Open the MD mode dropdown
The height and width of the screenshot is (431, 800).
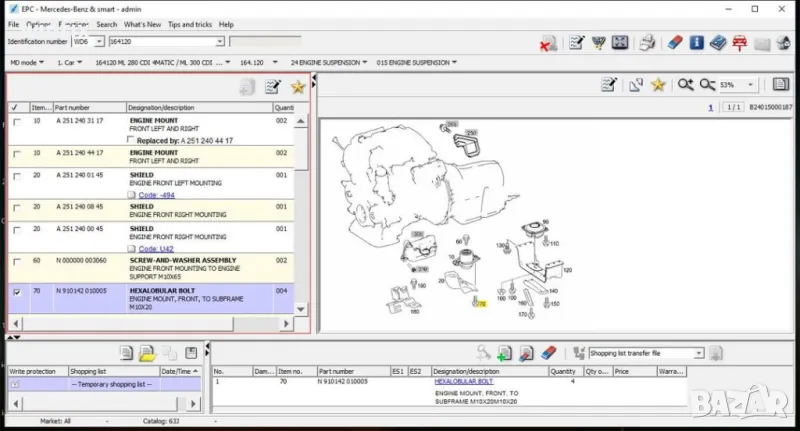click(x=29, y=62)
